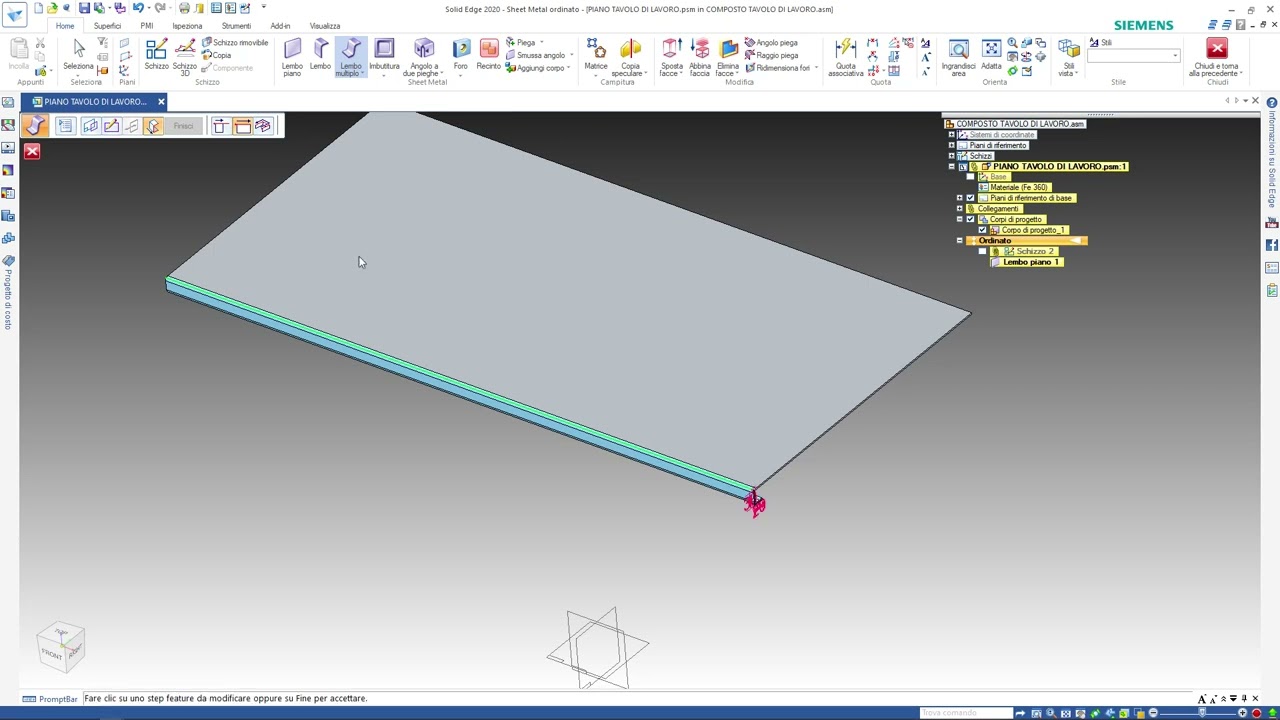Viewport: 1280px width, 720px height.
Task: Open the Aggiungi corpo dropdown
Action: 570,68
